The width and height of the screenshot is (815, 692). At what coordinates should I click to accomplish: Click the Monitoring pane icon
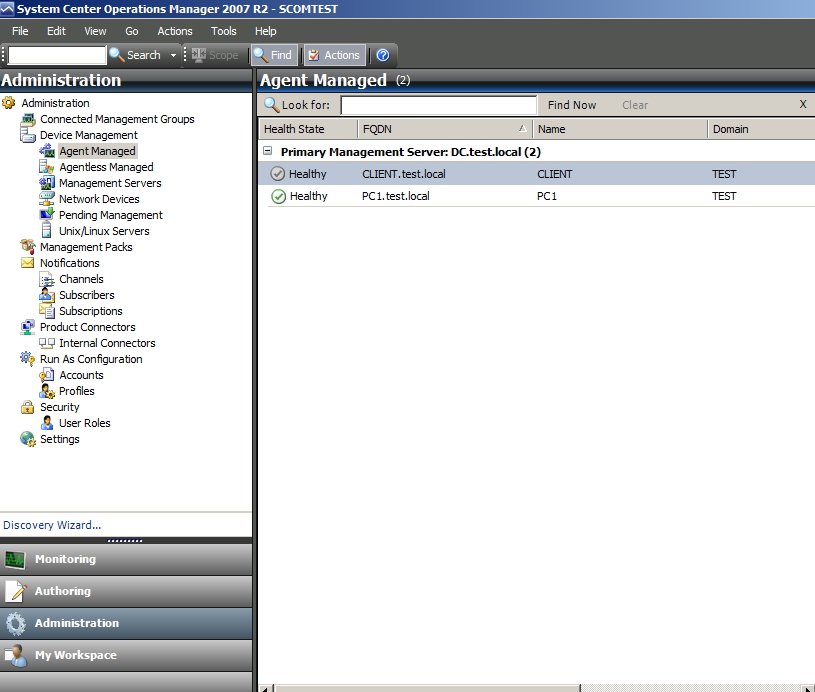tap(16, 560)
